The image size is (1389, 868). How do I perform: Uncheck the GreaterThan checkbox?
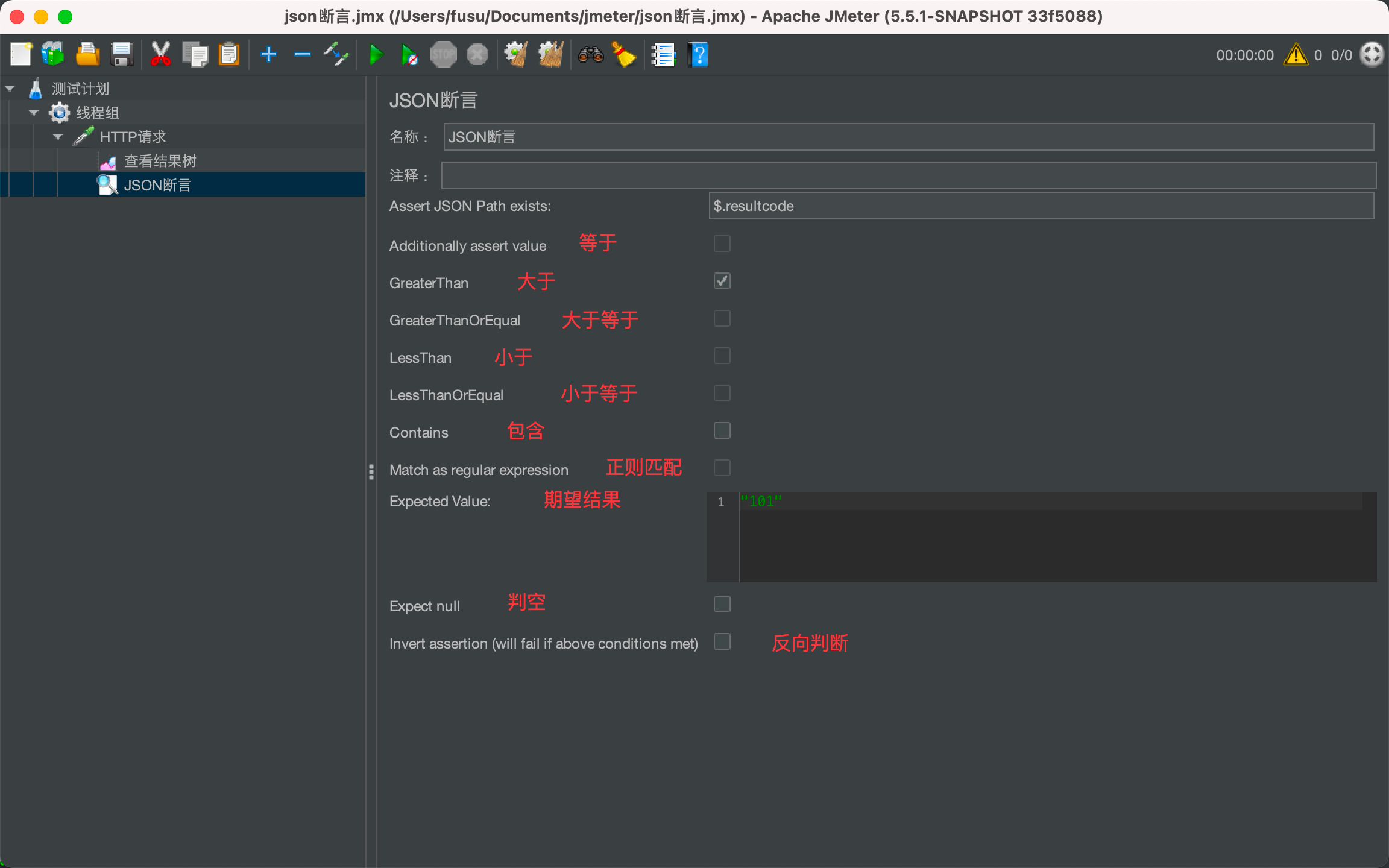point(722,281)
